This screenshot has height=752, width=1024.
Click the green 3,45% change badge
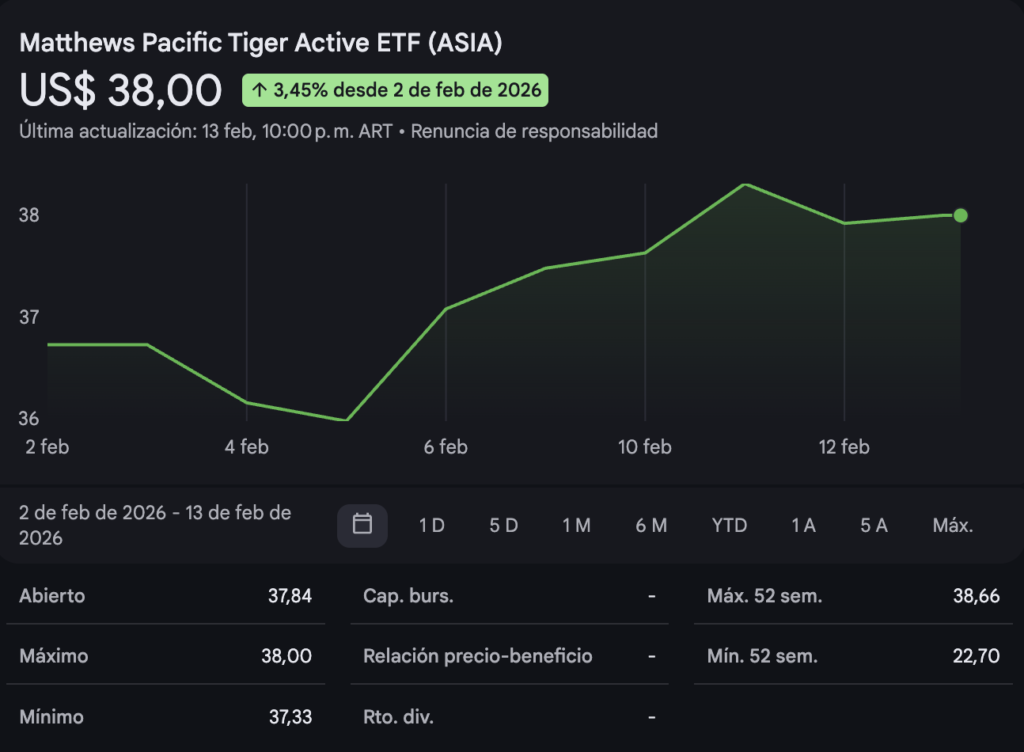point(395,91)
